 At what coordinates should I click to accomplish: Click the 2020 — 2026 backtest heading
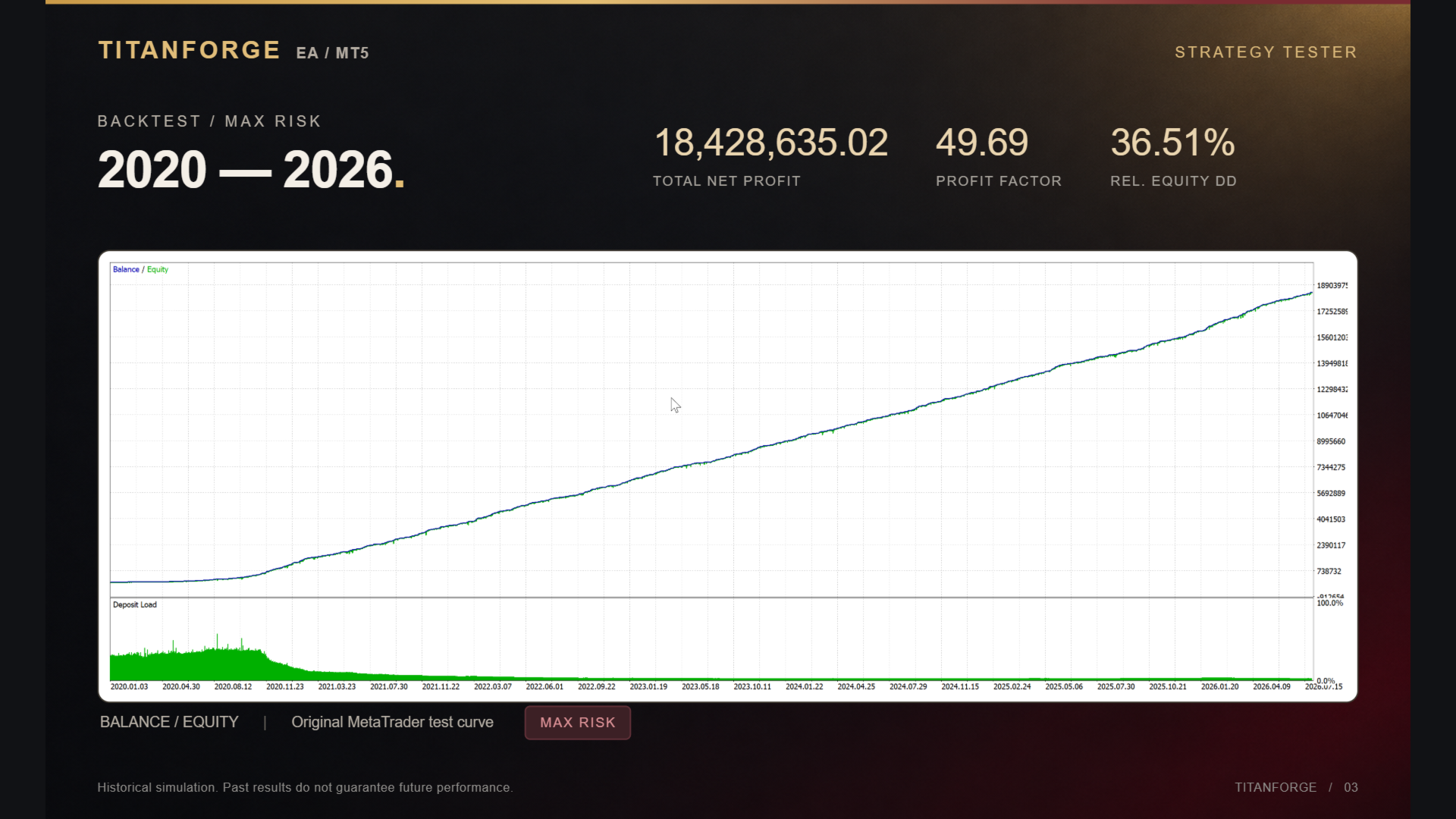pos(251,169)
